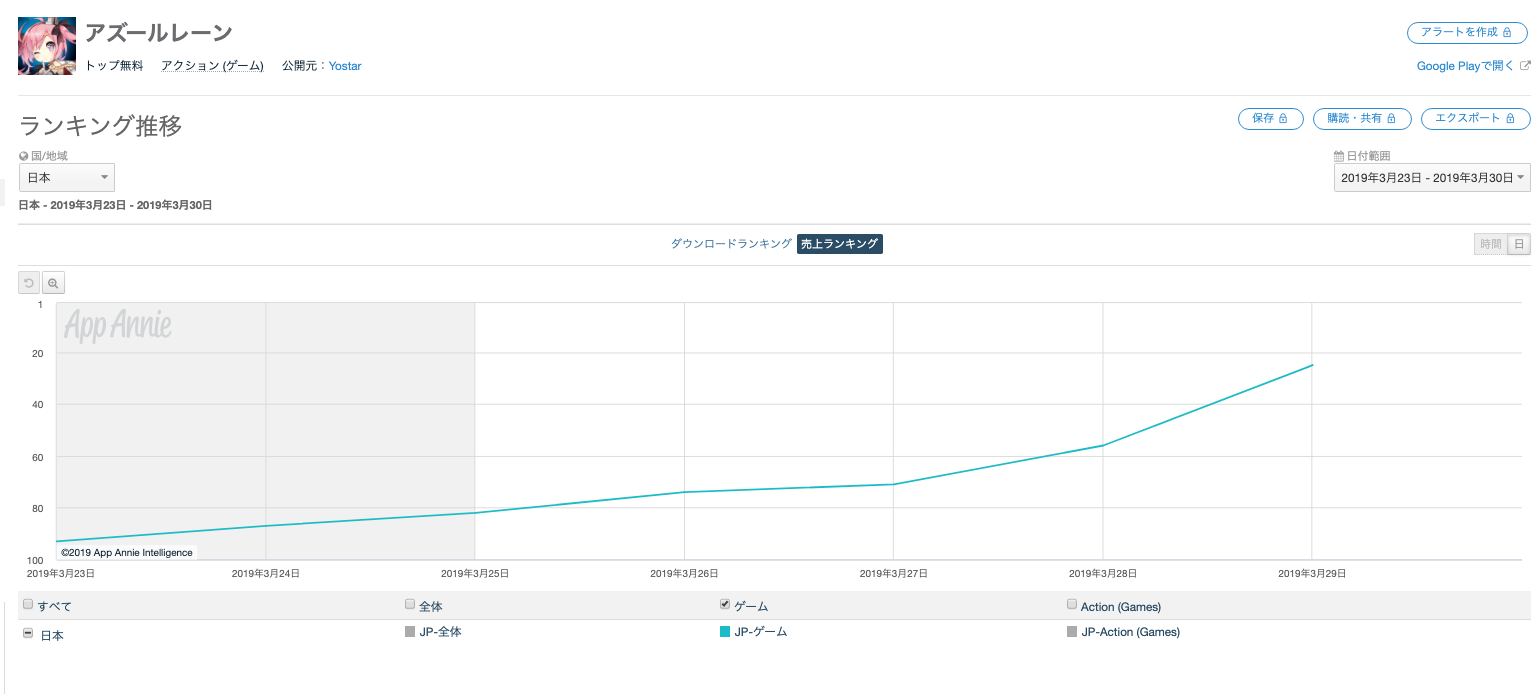Reset chart zoom with the undo icon

pos(29,283)
